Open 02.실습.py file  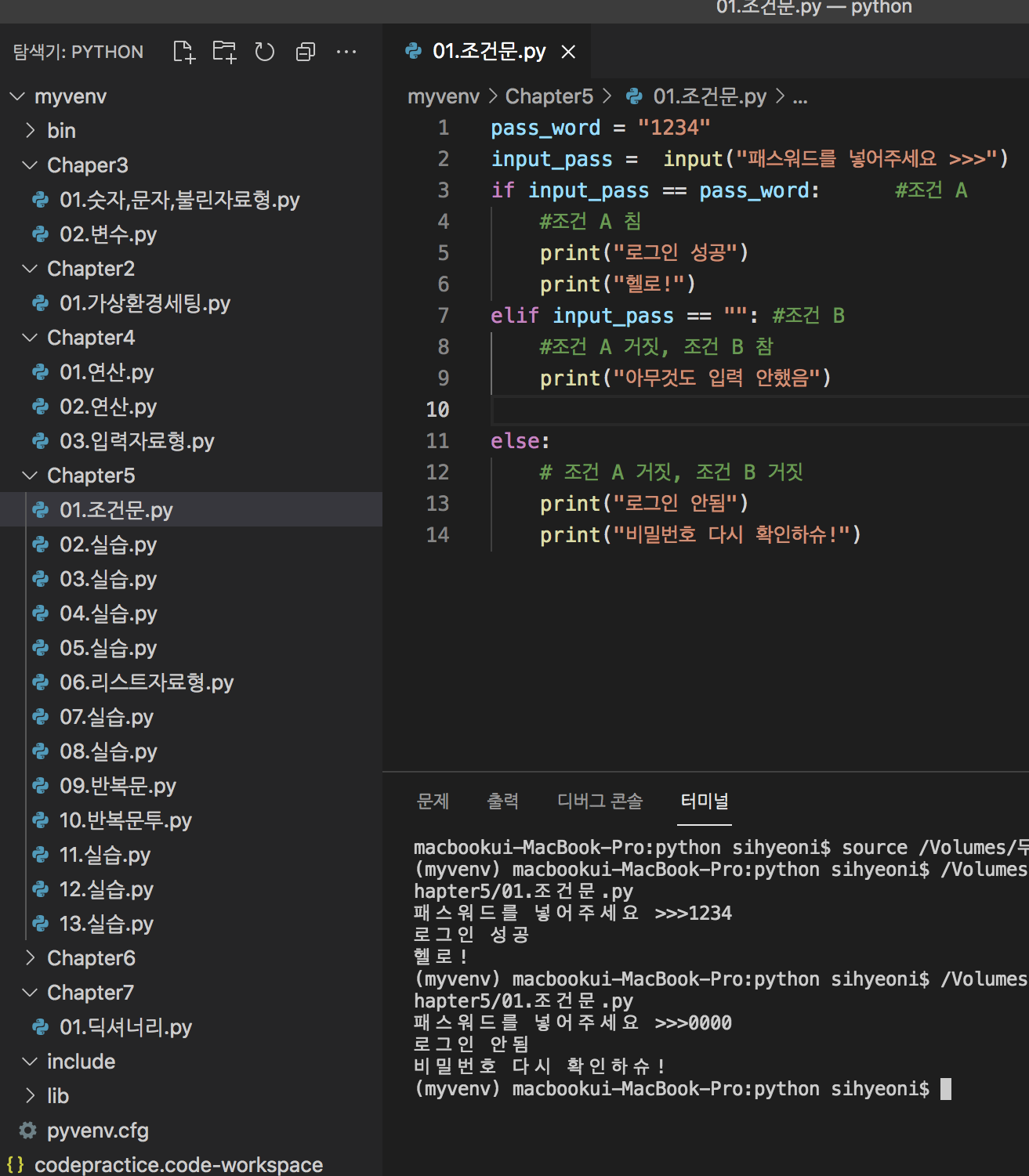tap(191, 545)
